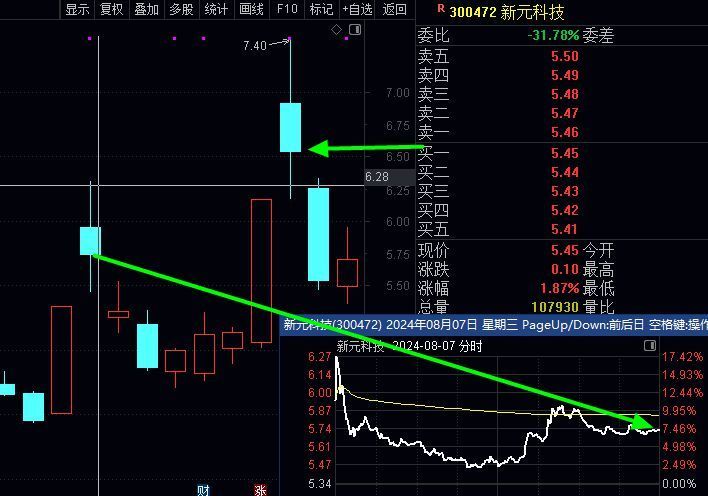Open the 复权 menu

[112, 9]
